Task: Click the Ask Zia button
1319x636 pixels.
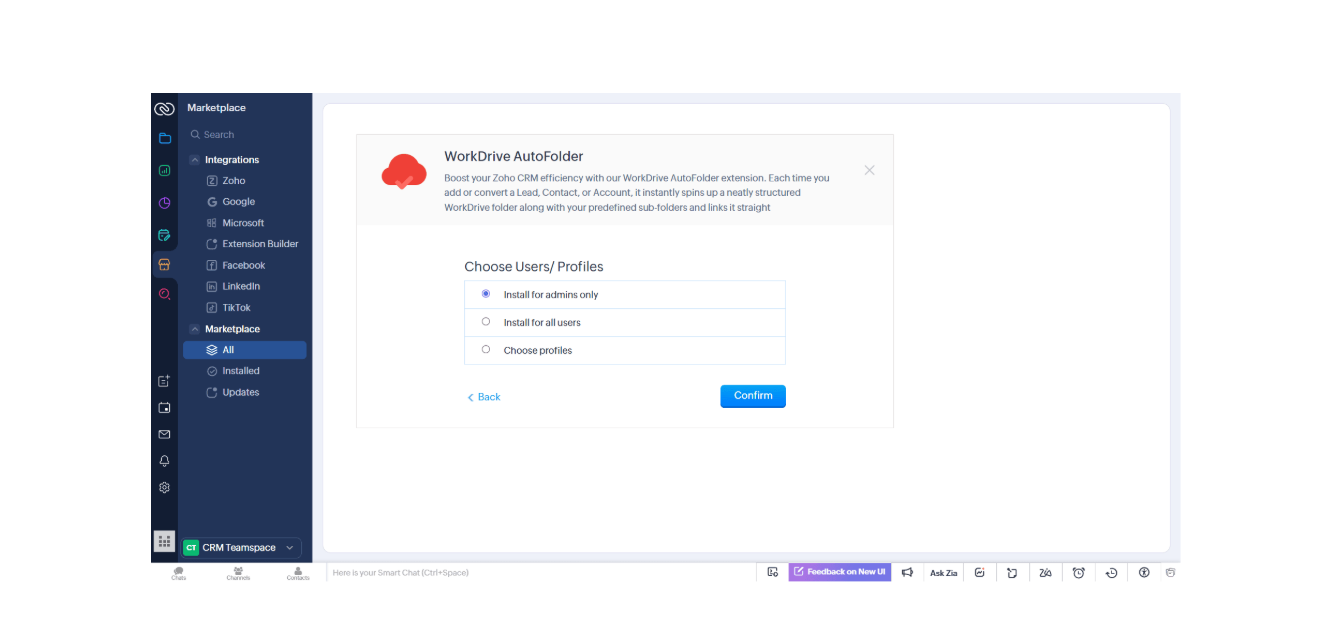Action: pyautogui.click(x=944, y=573)
